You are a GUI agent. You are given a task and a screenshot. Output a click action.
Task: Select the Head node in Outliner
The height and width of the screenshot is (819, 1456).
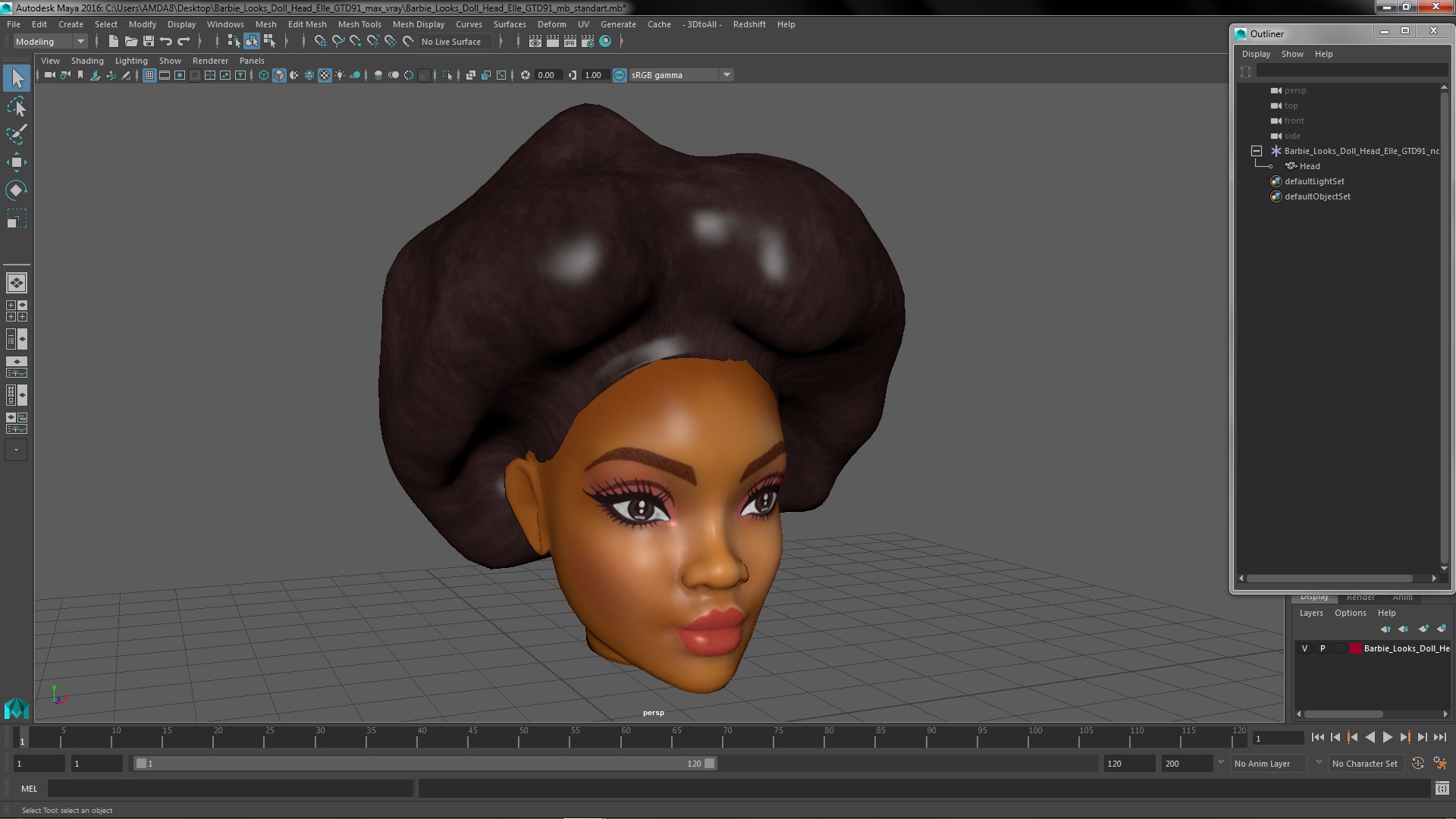point(1309,166)
